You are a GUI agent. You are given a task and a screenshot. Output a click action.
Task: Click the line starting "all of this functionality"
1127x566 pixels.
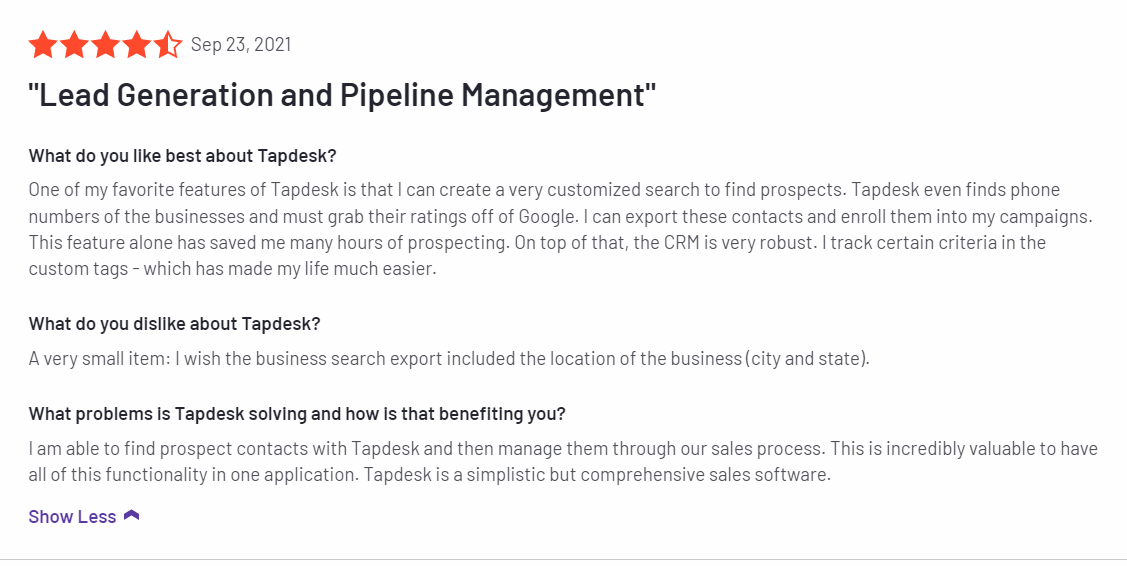429,474
